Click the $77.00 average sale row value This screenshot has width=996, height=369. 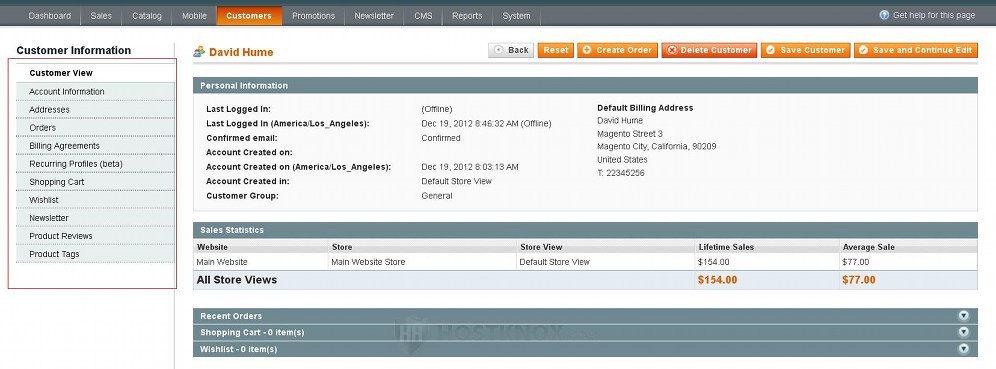pos(856,262)
